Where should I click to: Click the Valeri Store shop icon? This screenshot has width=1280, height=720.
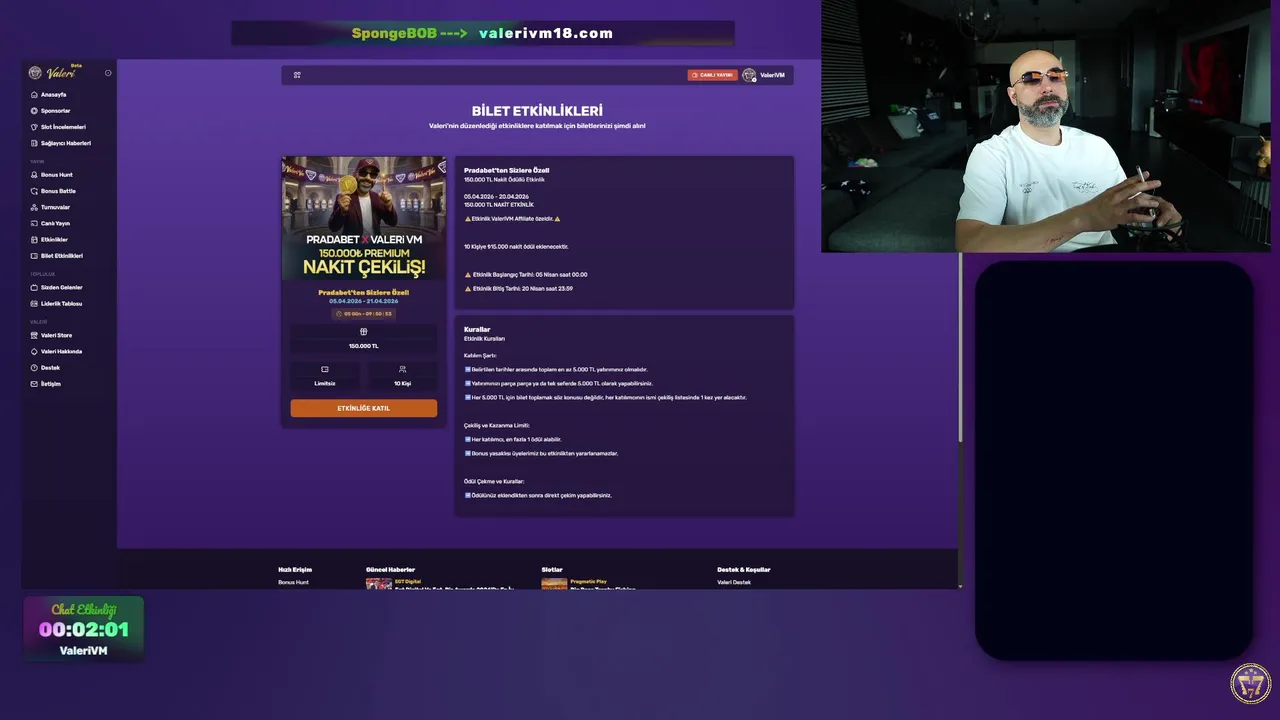coord(34,335)
